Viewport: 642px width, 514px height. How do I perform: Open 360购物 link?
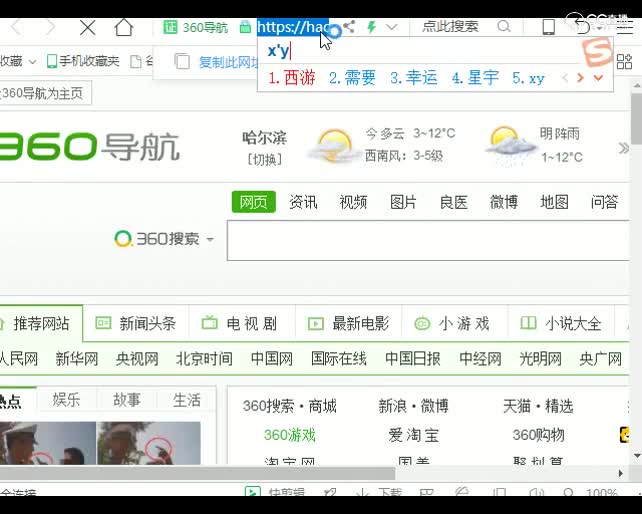click(538, 435)
